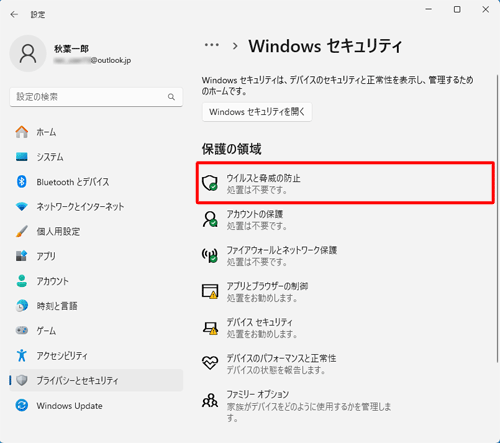Click the virus protection shield icon
The image size is (500, 443).
(x=210, y=183)
